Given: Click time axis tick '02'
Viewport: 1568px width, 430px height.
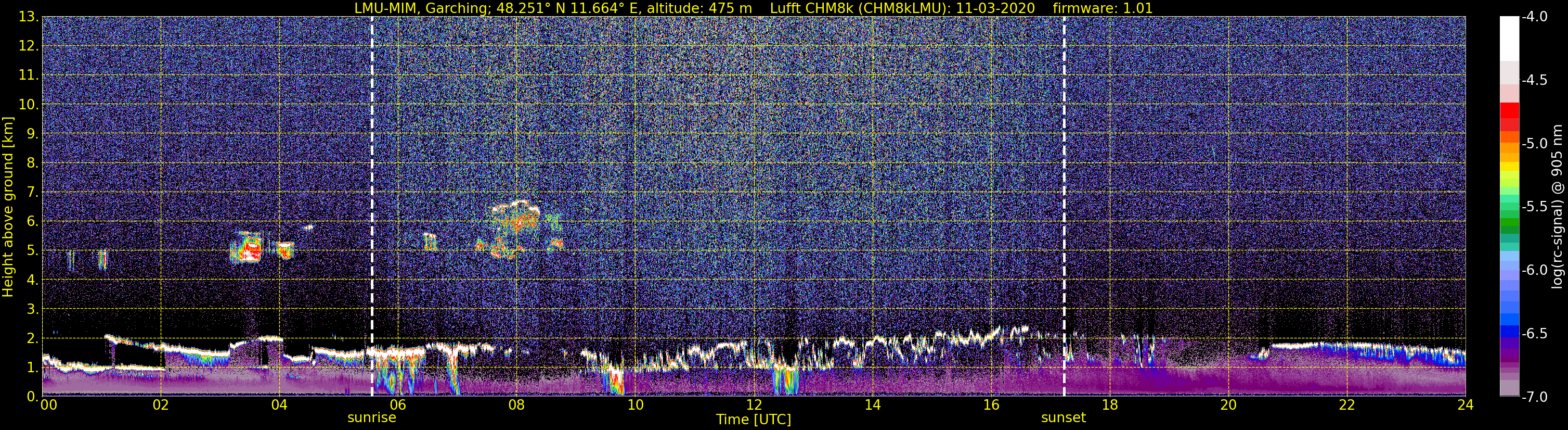Looking at the screenshot, I should [x=160, y=405].
